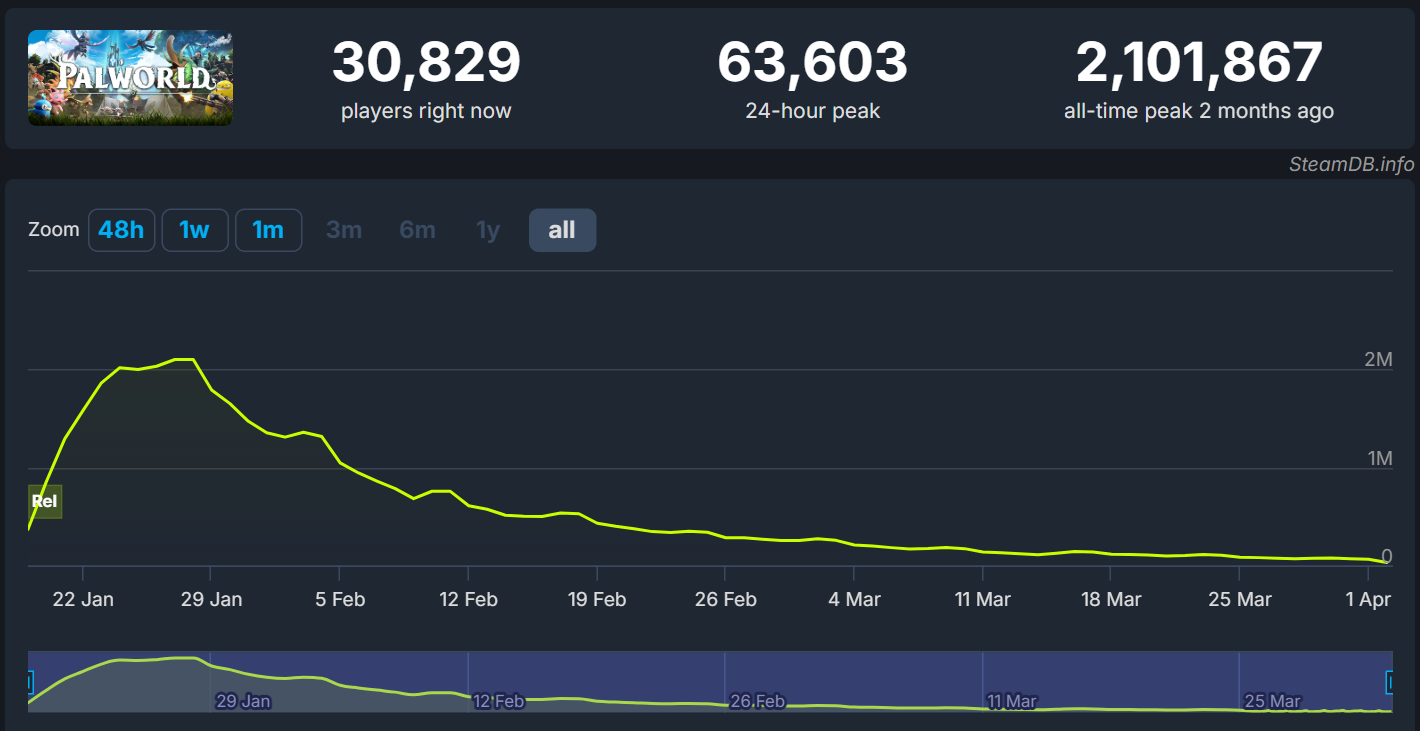This screenshot has height=731, width=1420.
Task: Click the '2,101,867' all-time peak value
Action: [x=1199, y=62]
